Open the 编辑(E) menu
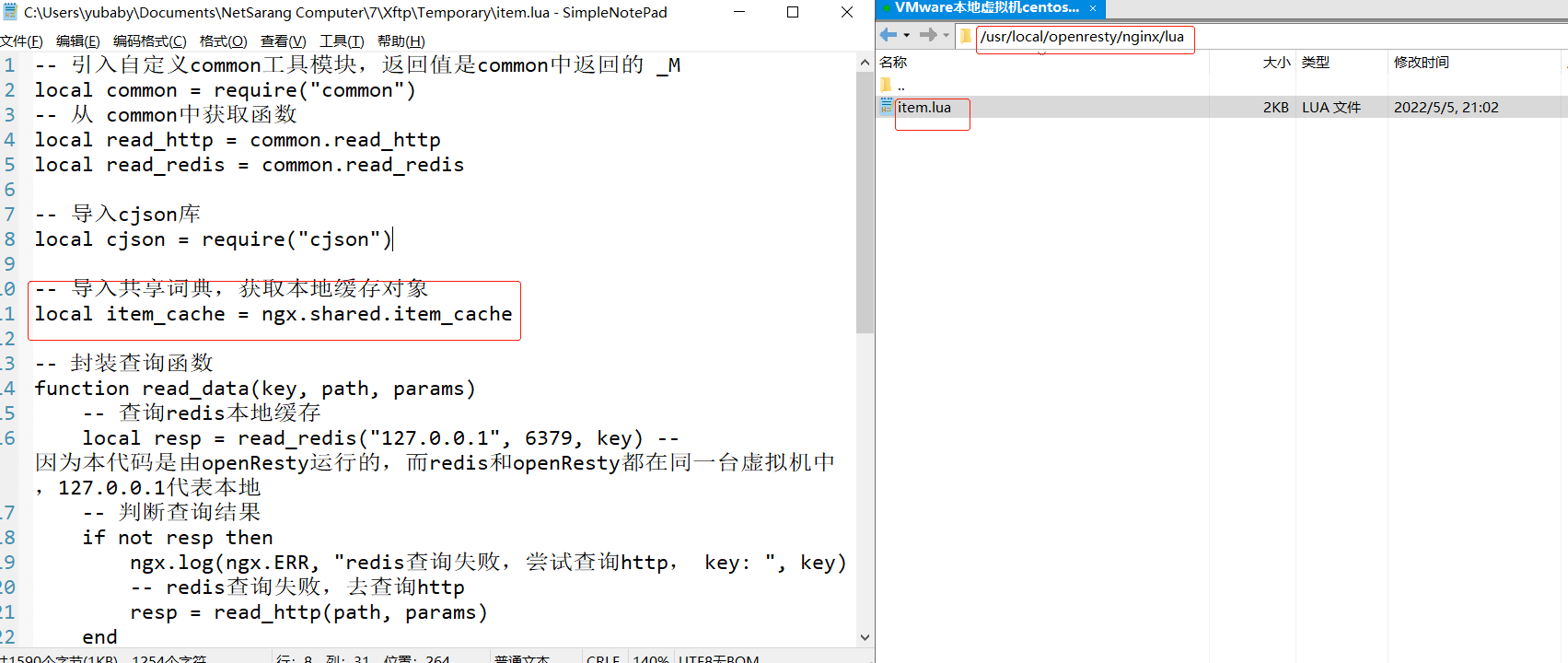Image resolution: width=1568 pixels, height=663 pixels. click(x=77, y=41)
